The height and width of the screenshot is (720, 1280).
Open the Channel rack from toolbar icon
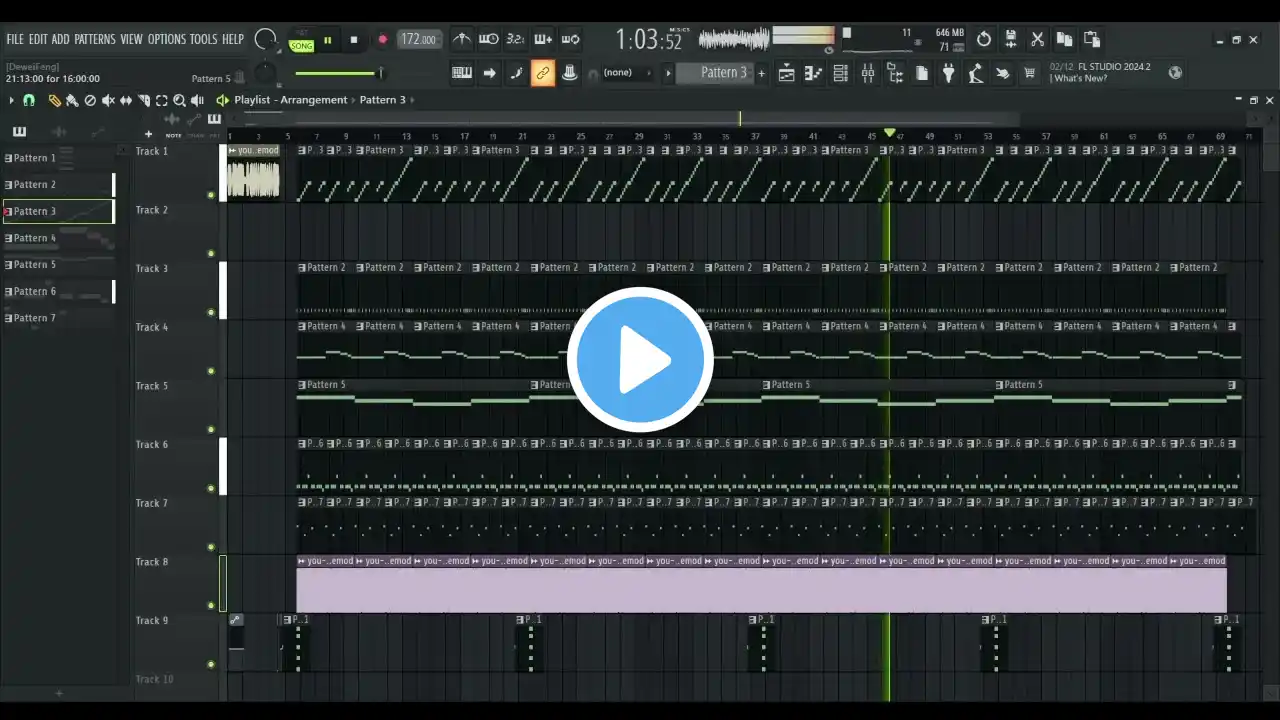click(x=840, y=73)
